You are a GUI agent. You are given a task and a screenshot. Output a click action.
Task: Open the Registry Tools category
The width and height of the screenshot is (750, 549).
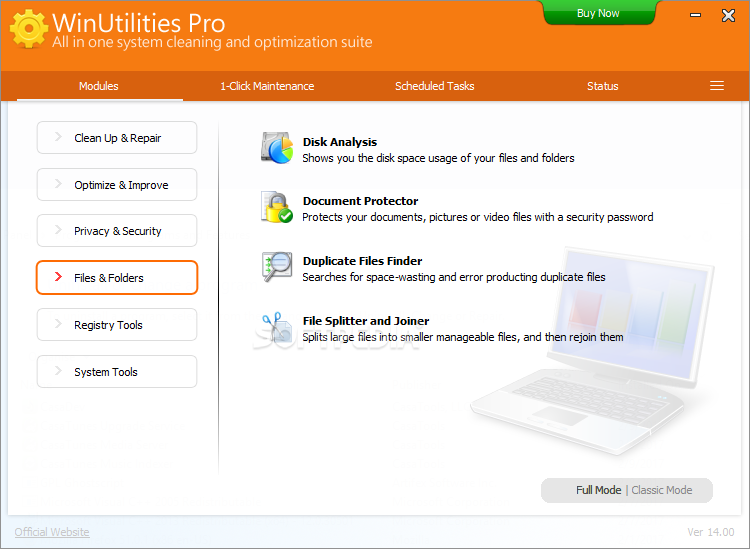click(x=117, y=324)
